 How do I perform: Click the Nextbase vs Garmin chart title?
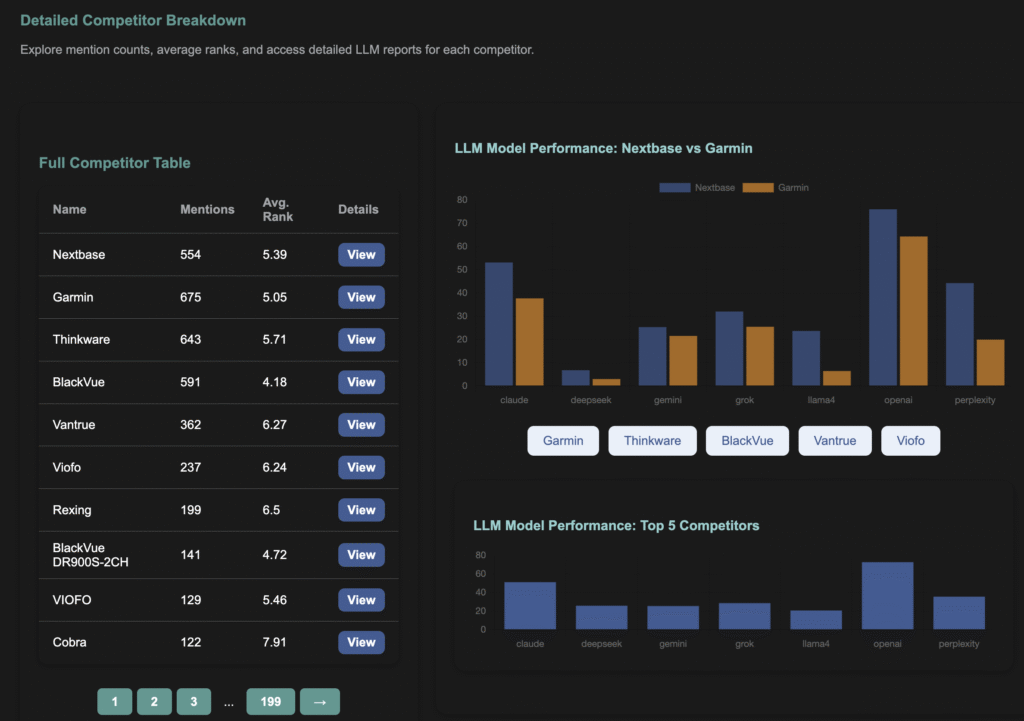[x=603, y=148]
